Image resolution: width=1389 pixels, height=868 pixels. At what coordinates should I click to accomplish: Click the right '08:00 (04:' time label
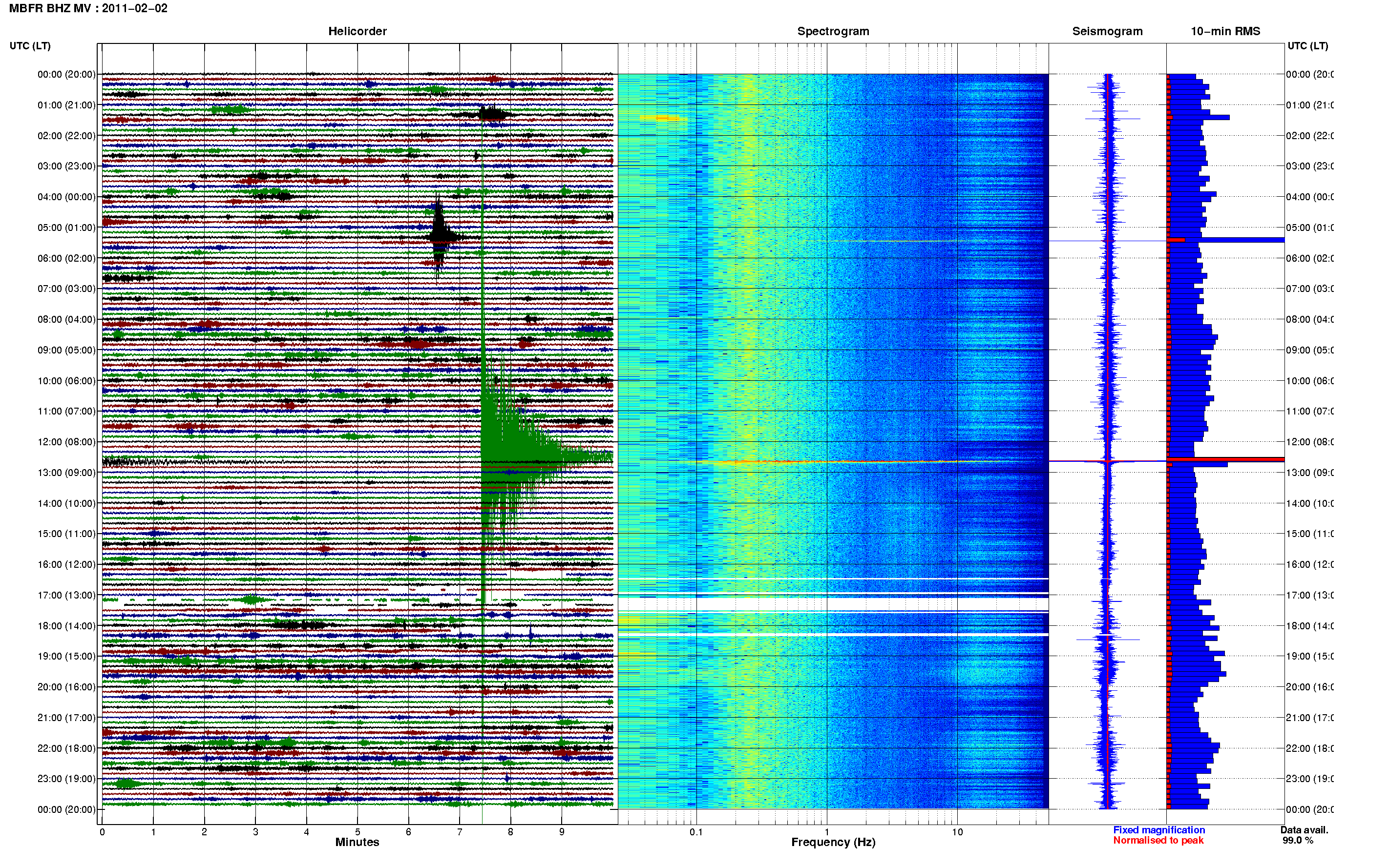click(1310, 319)
